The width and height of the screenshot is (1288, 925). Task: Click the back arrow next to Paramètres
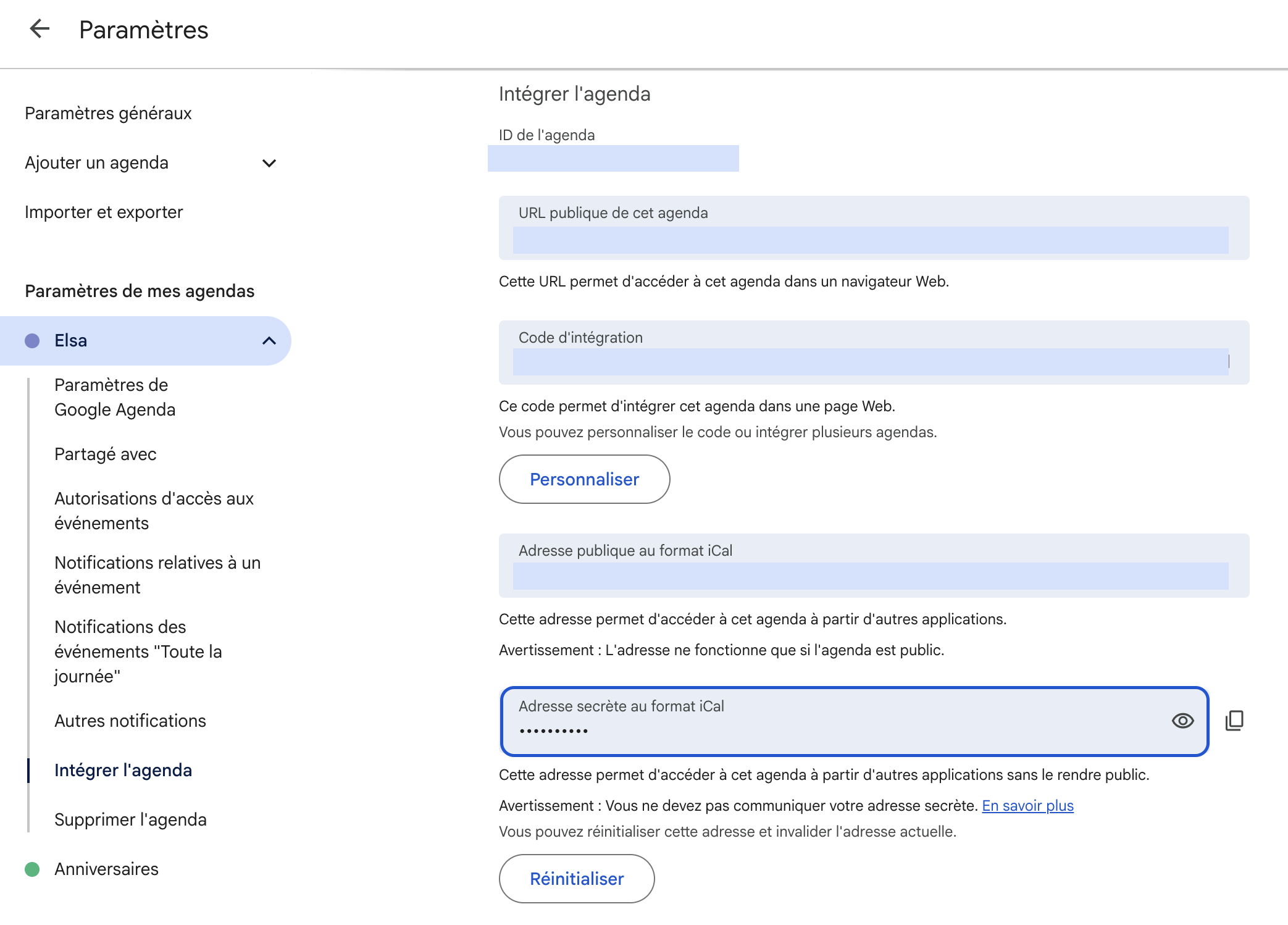40,28
